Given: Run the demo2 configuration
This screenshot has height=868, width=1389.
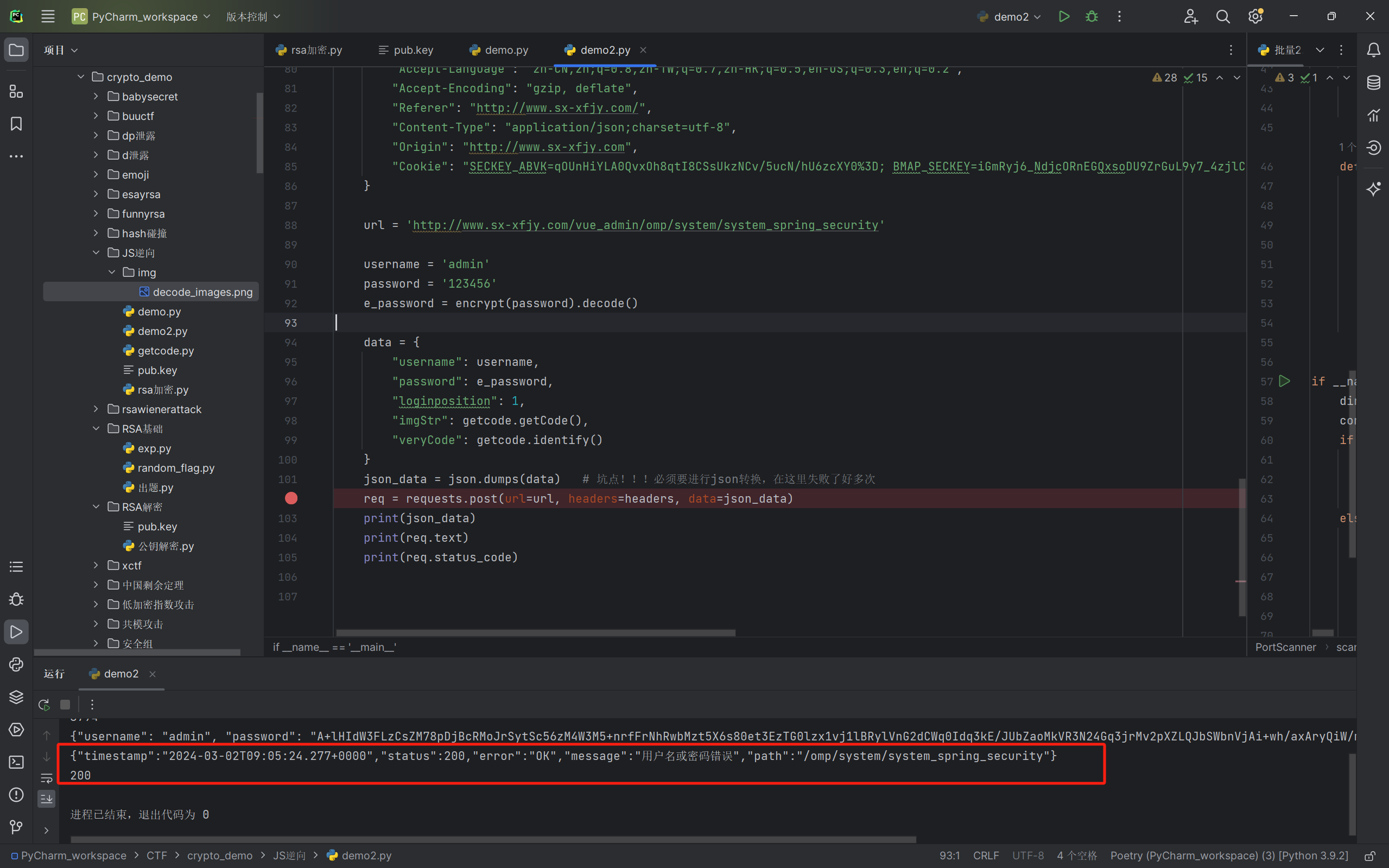Looking at the screenshot, I should coord(1063,17).
